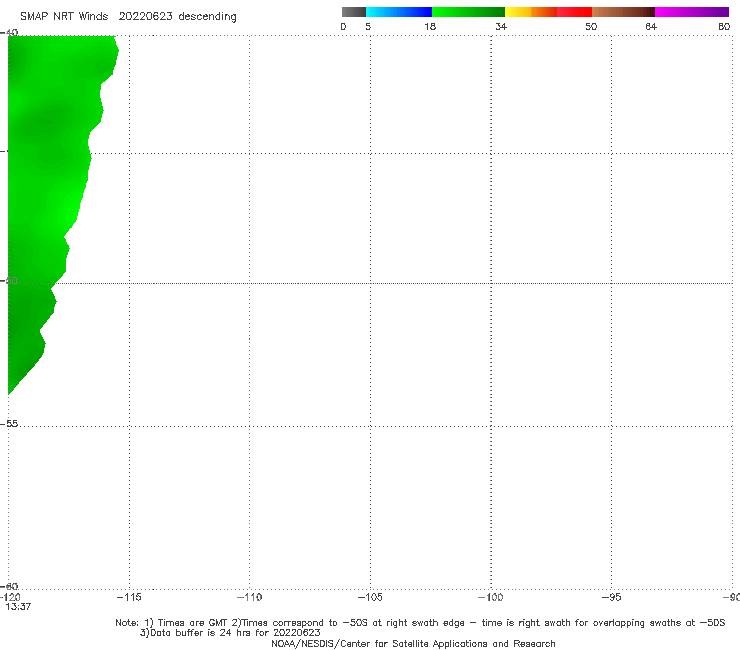Click the latitude label '-55'
This screenshot has height=650, width=740.
click(x=9, y=423)
